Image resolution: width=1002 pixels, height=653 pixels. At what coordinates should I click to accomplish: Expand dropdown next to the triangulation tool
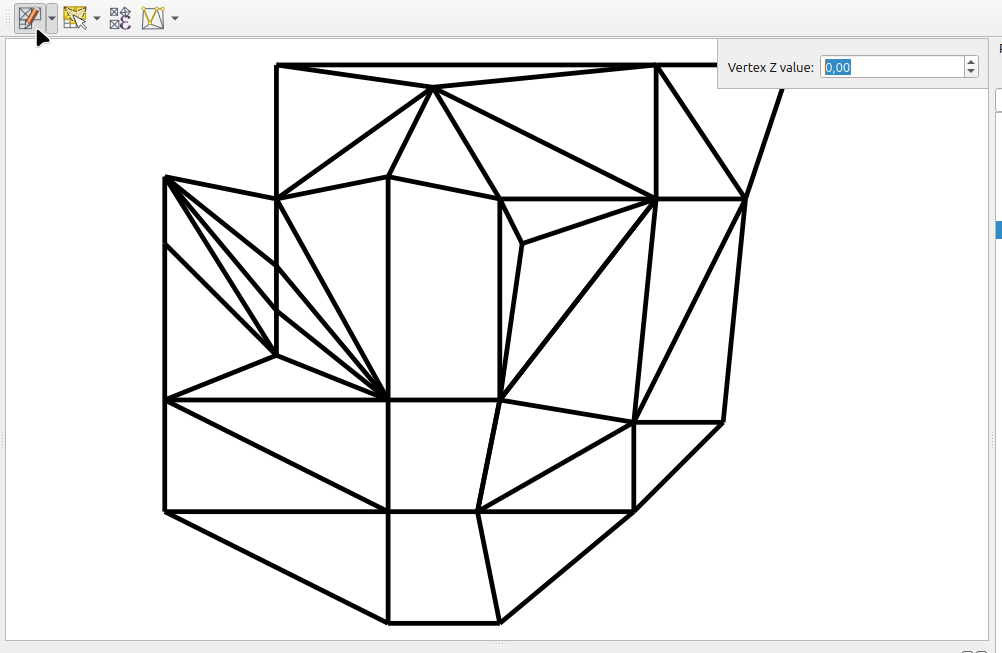click(x=176, y=18)
